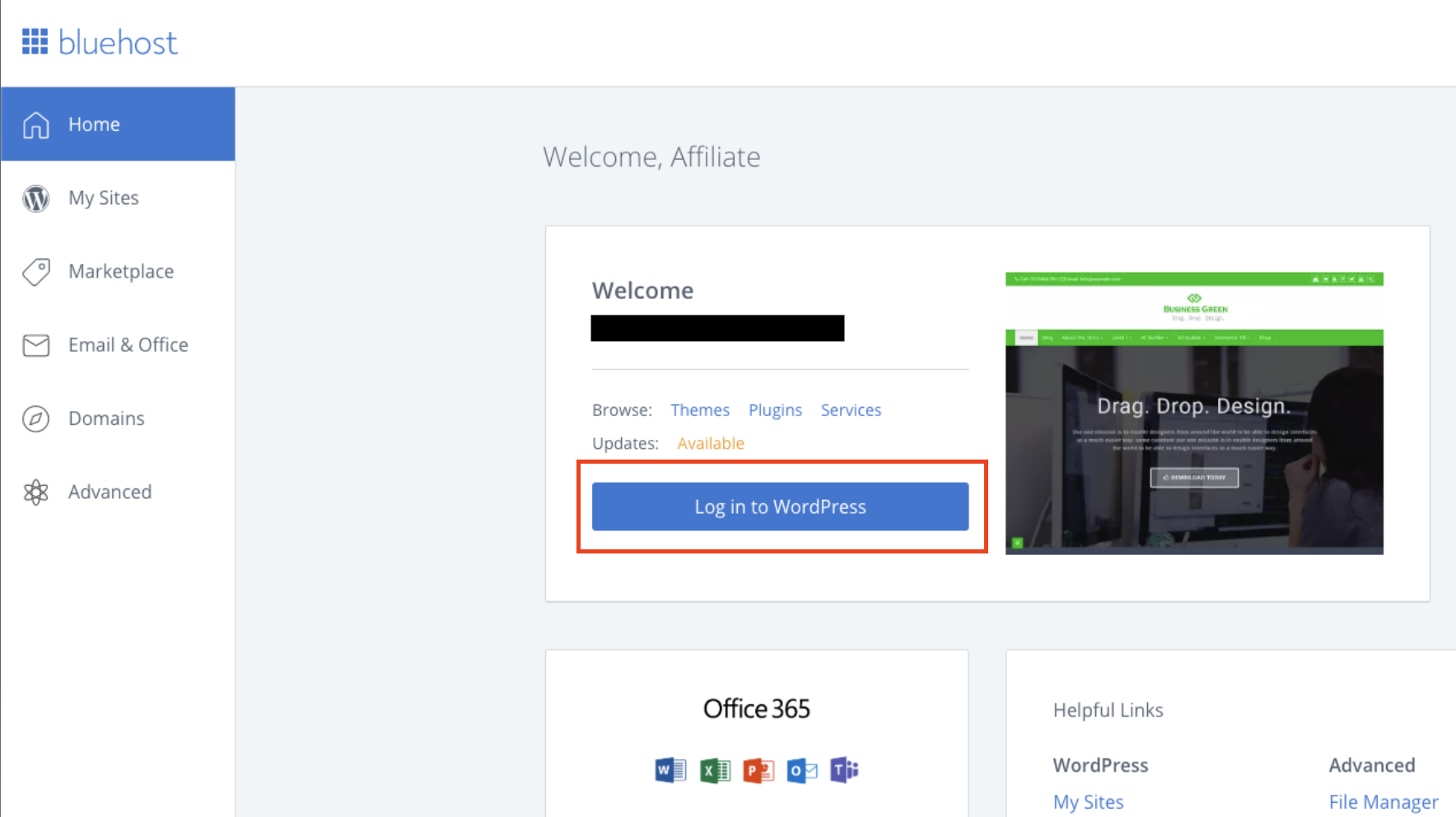
Task: Click the Office 365 heading
Action: [x=757, y=709]
